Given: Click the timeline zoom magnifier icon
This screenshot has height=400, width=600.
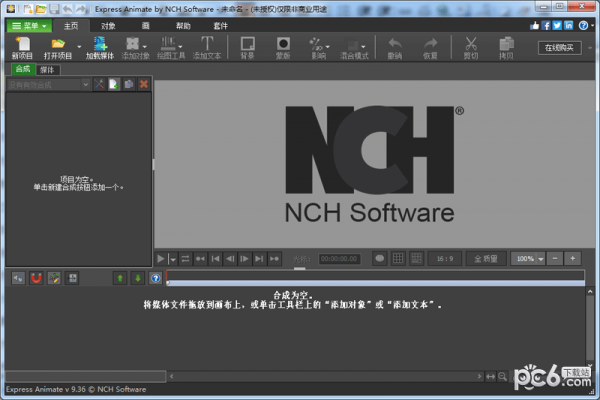Looking at the screenshot, I should tap(502, 377).
